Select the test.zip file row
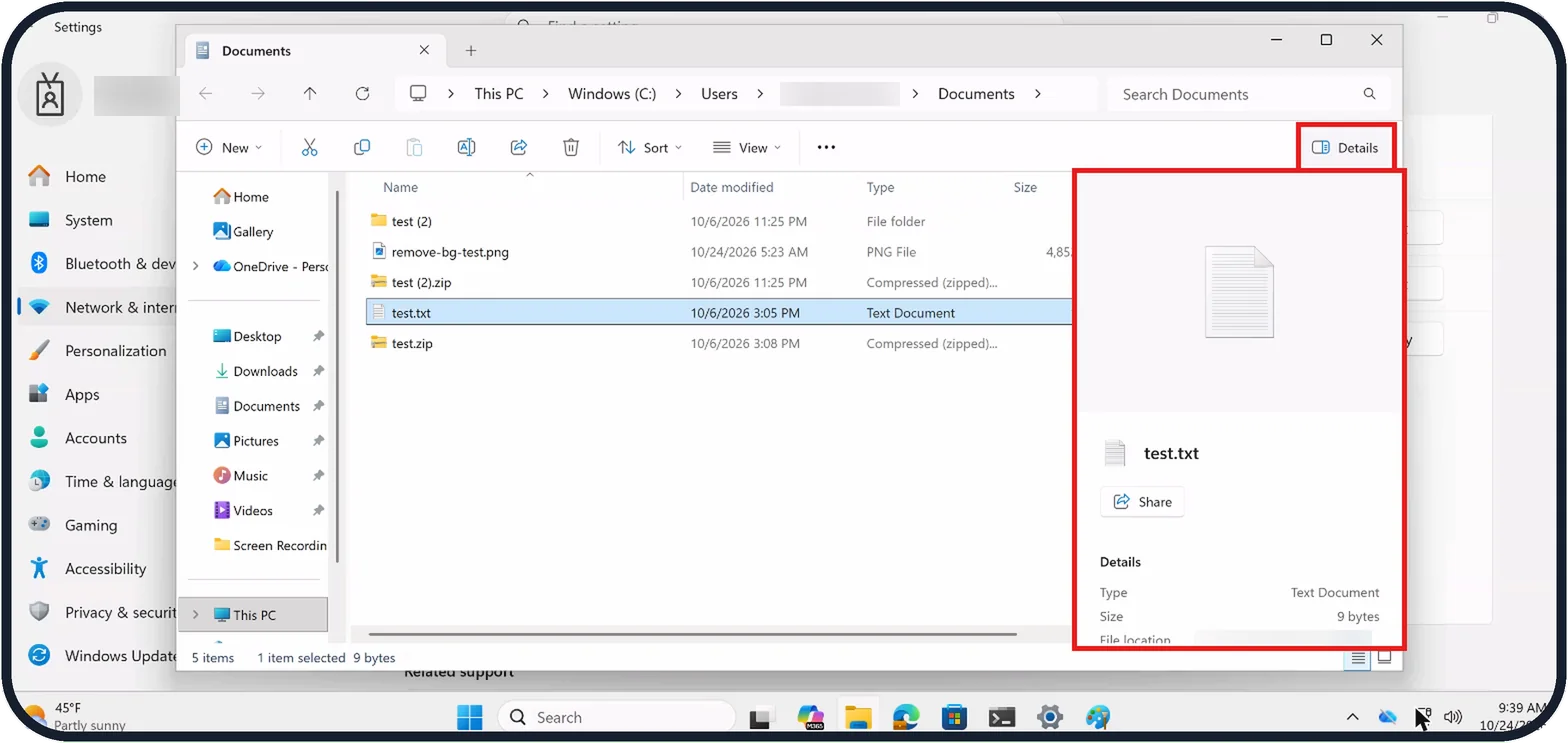This screenshot has width=1568, height=743. click(718, 343)
